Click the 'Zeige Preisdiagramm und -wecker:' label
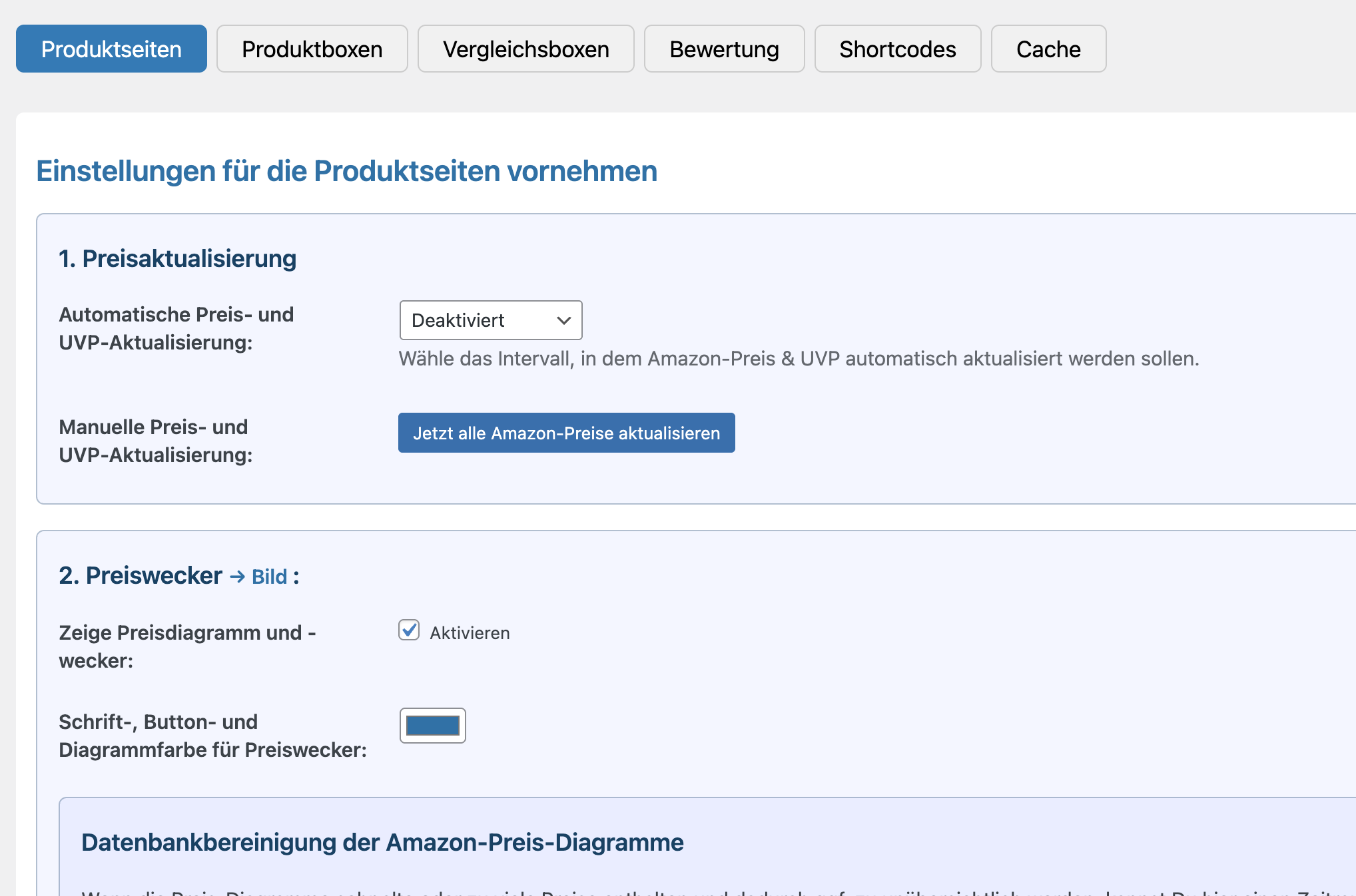 click(x=187, y=646)
